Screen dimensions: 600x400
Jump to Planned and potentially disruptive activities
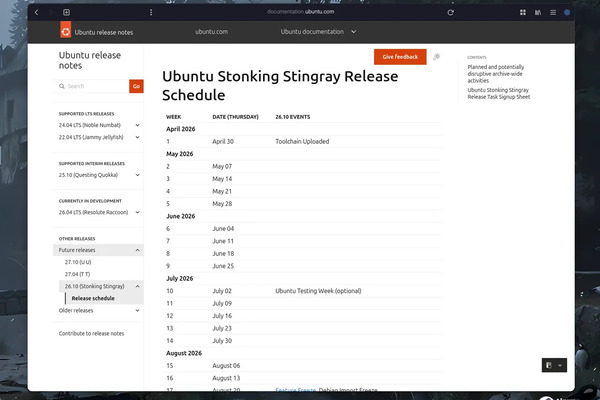click(x=496, y=73)
